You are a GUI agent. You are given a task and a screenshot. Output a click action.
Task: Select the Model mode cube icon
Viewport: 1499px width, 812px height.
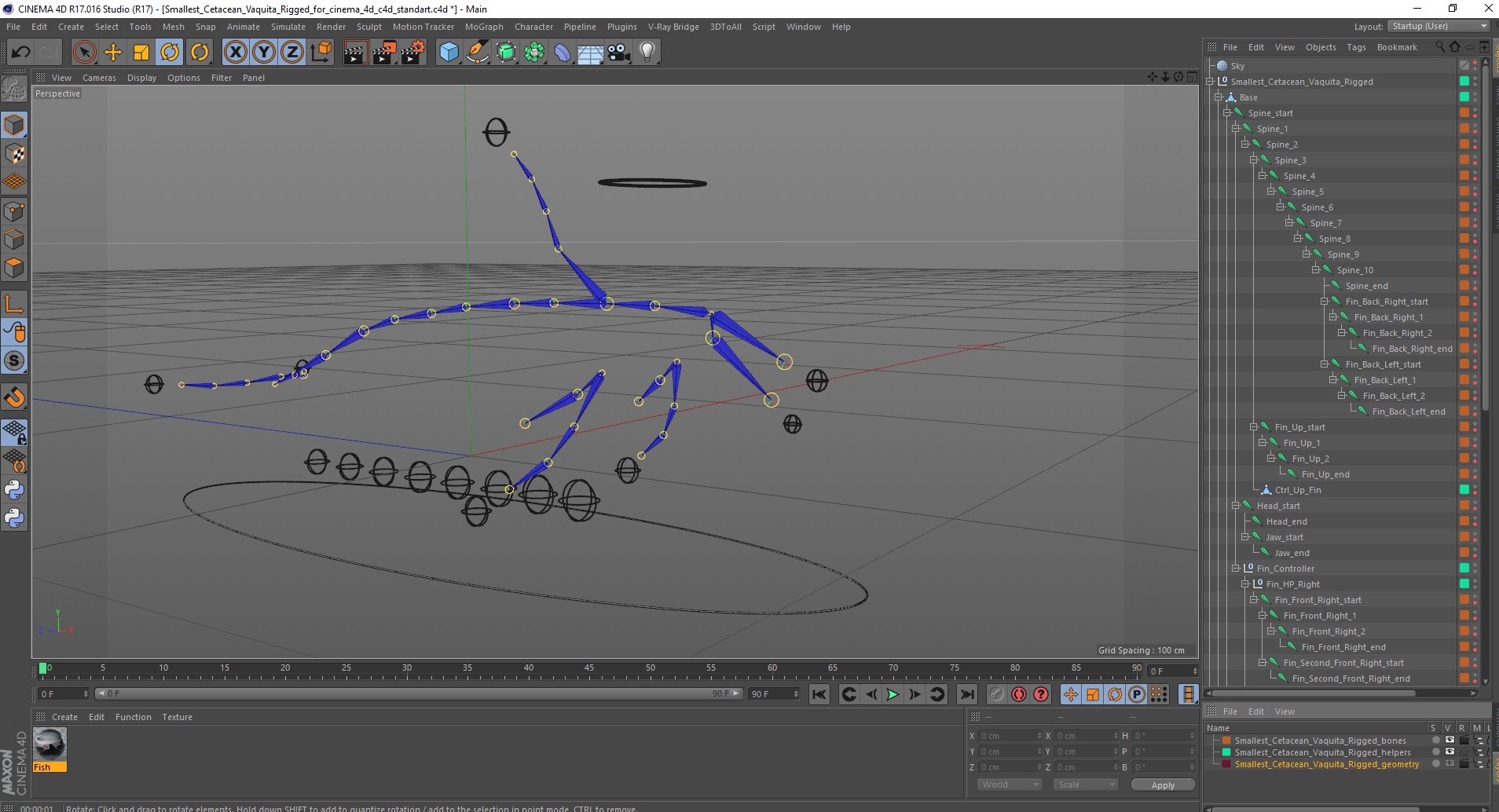point(14,125)
